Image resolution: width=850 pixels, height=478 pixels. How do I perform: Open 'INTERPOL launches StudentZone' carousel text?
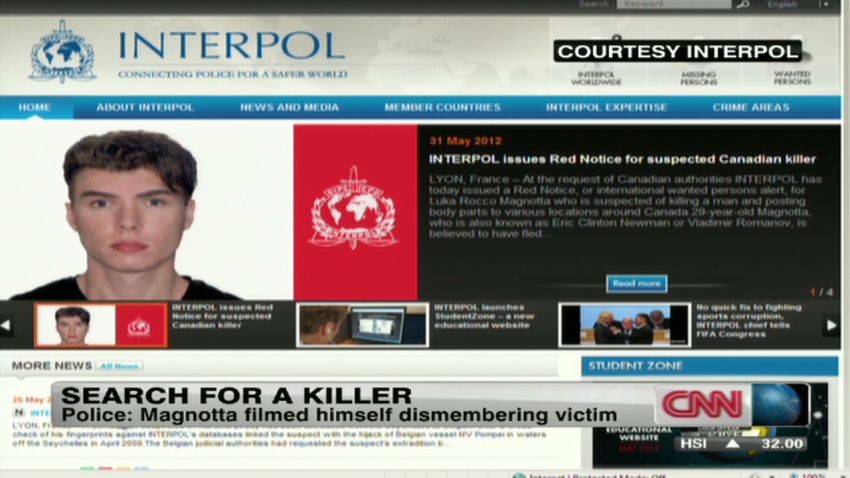[x=484, y=316]
